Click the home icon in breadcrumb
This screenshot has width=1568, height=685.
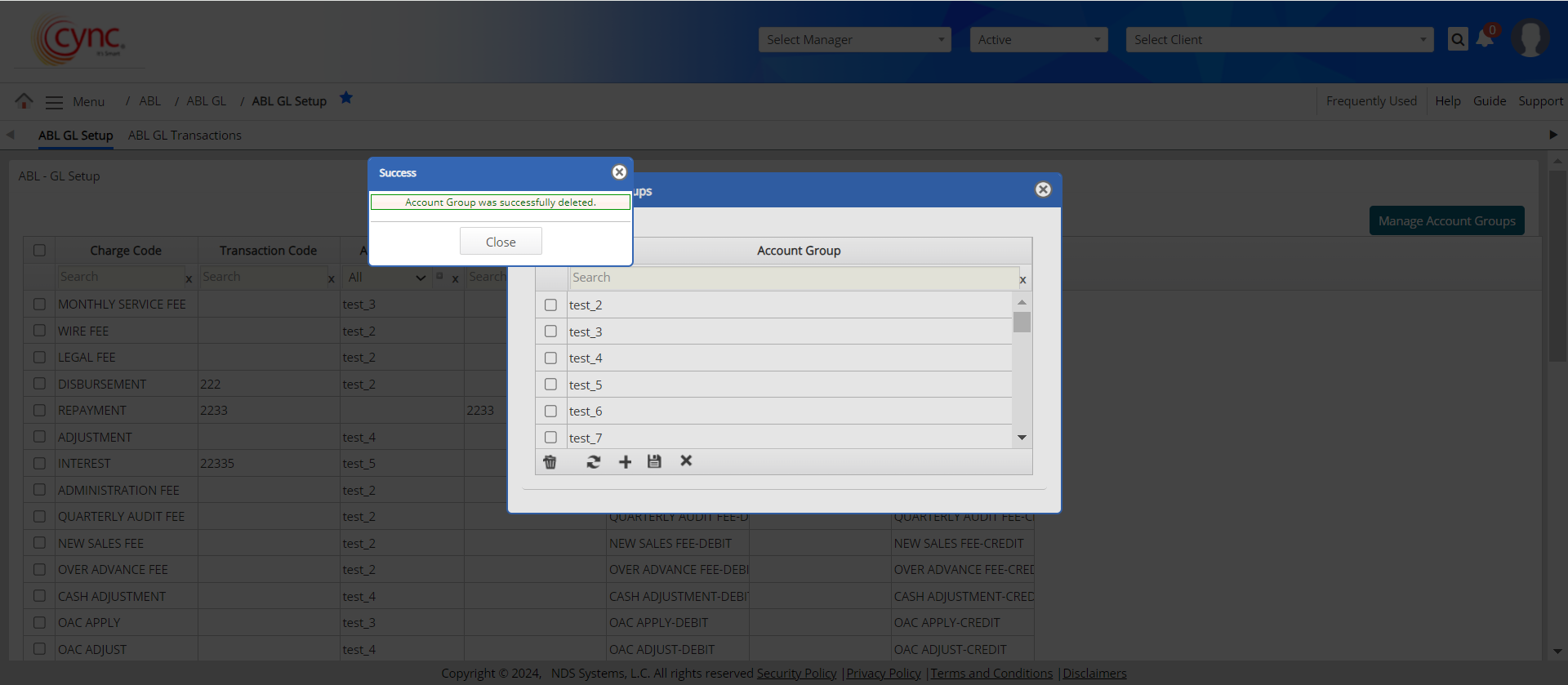[x=24, y=100]
